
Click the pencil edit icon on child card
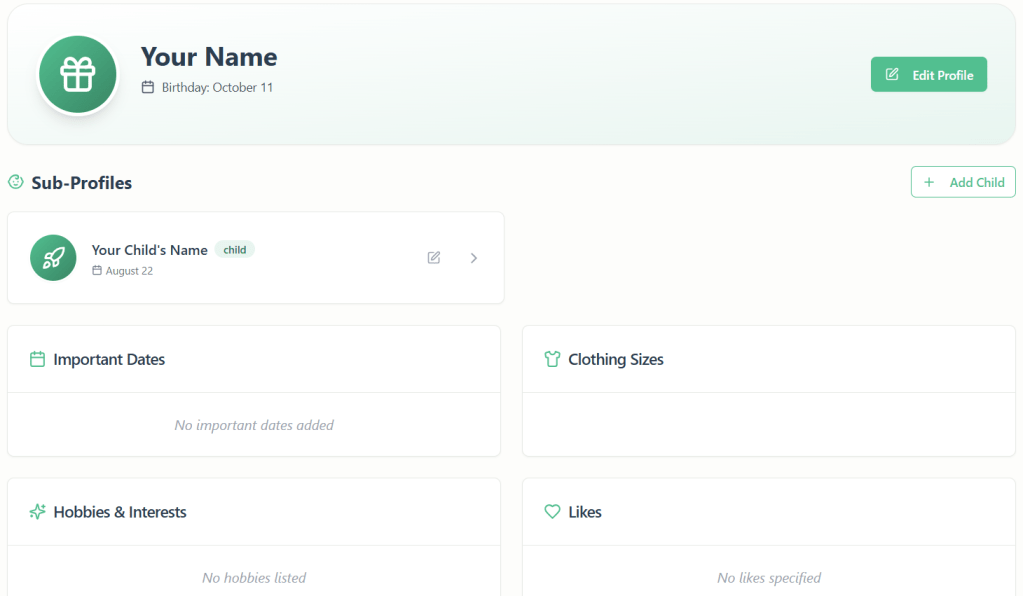coord(434,258)
